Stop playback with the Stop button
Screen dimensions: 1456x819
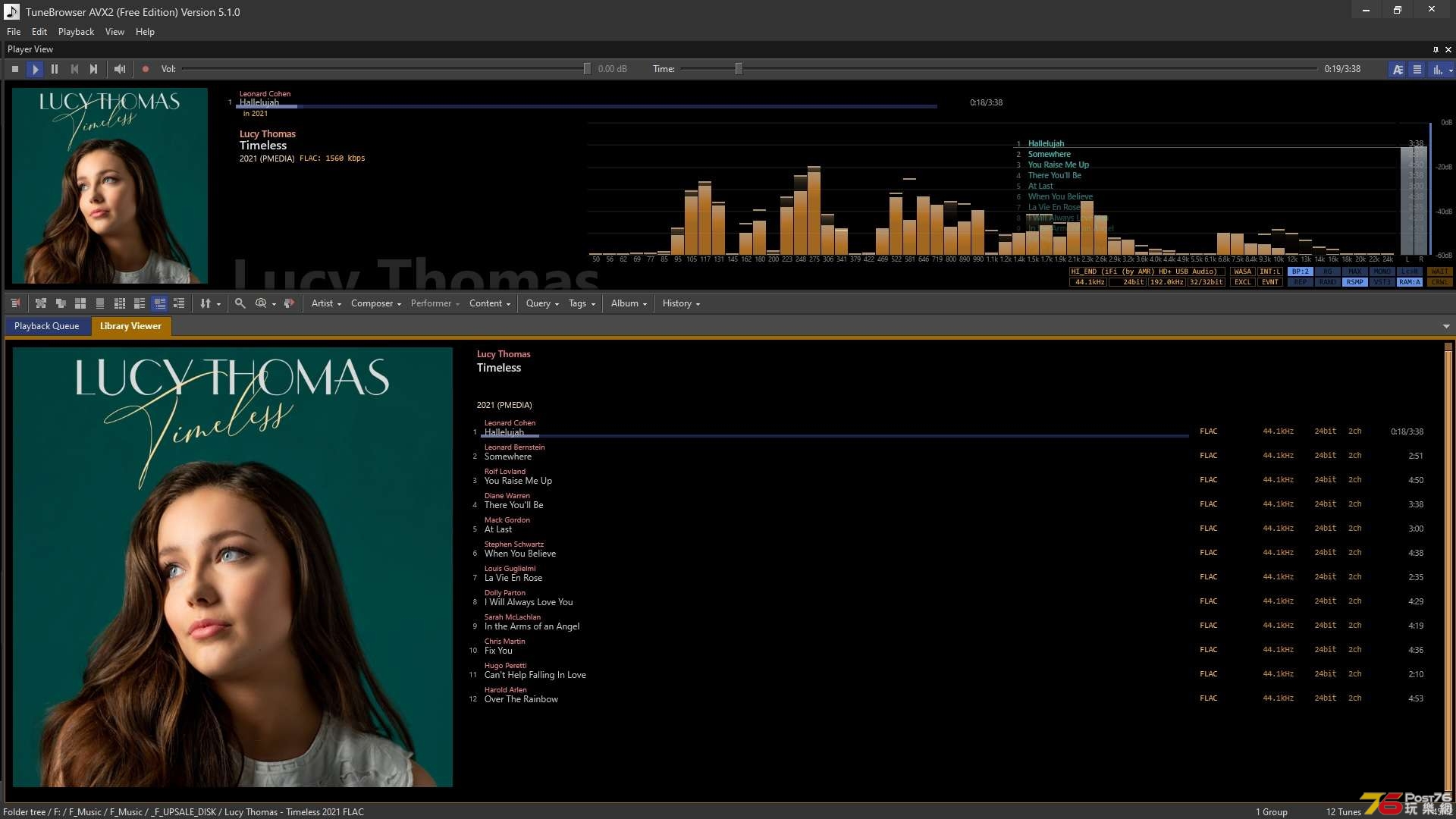[x=15, y=69]
